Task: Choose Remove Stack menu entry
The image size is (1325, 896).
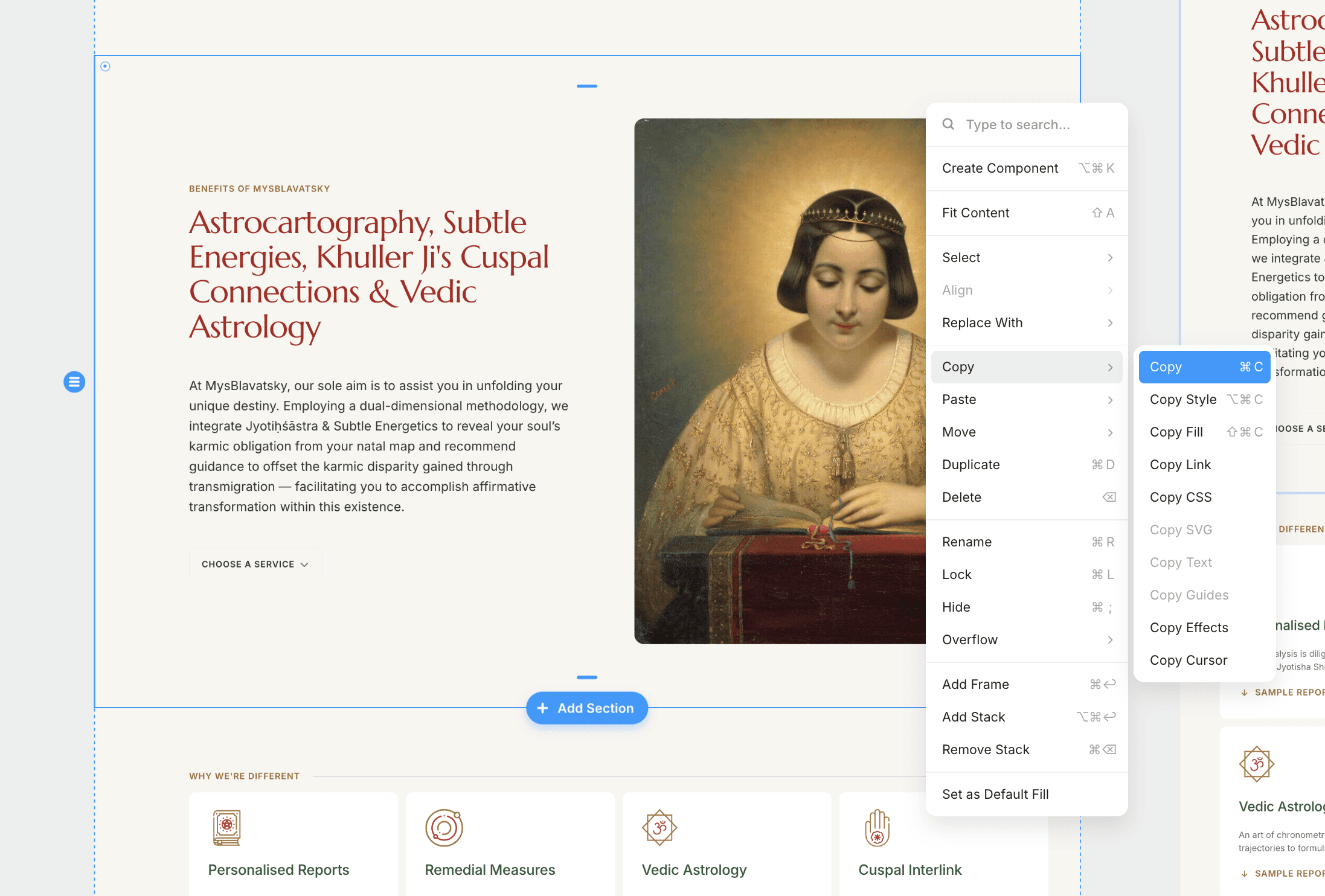Action: click(x=1027, y=750)
